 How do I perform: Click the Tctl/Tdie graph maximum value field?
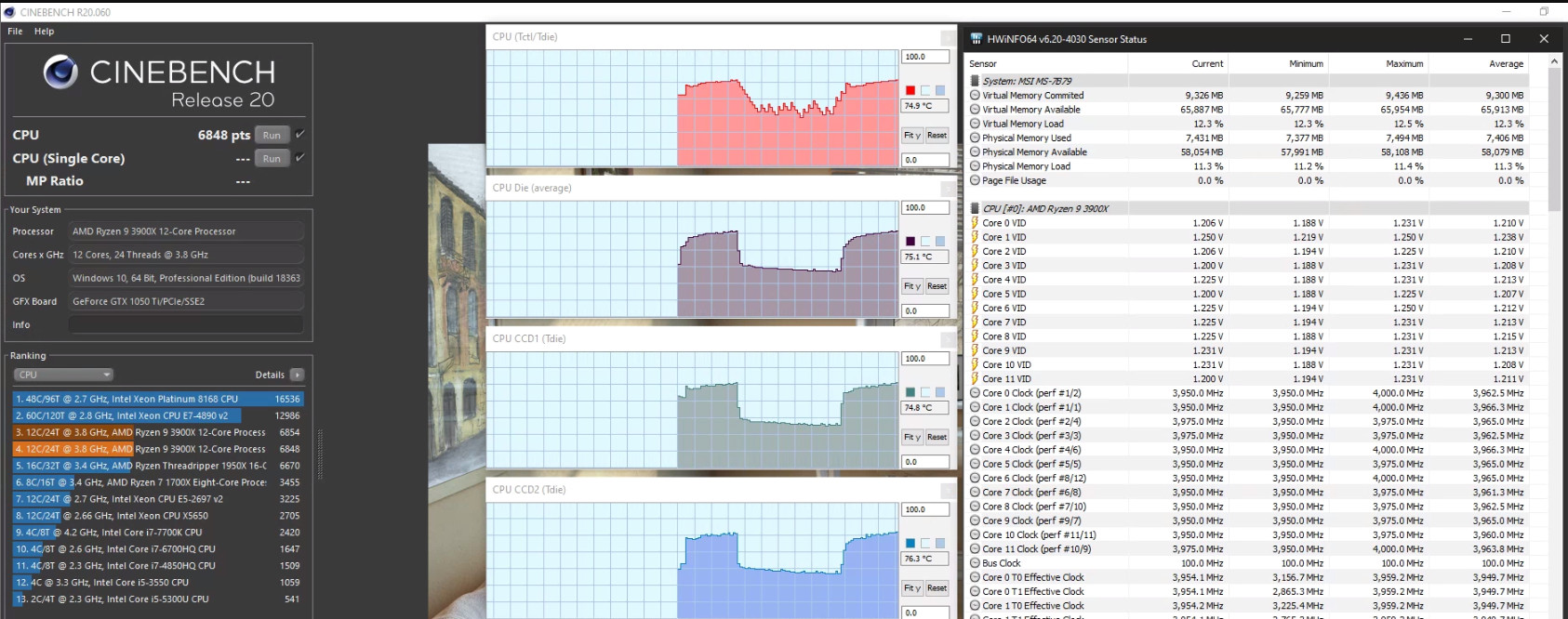(925, 57)
